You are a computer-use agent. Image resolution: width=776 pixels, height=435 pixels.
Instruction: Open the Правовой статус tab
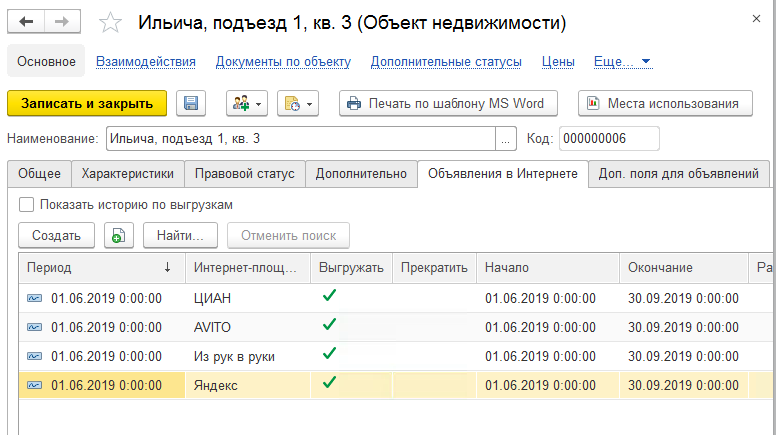(x=244, y=174)
